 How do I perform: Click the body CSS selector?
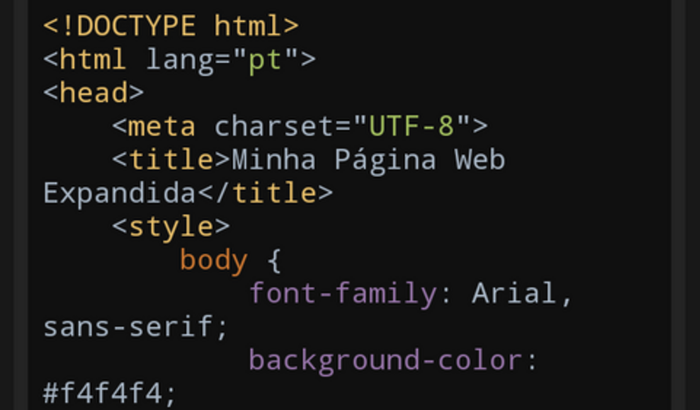pos(213,261)
